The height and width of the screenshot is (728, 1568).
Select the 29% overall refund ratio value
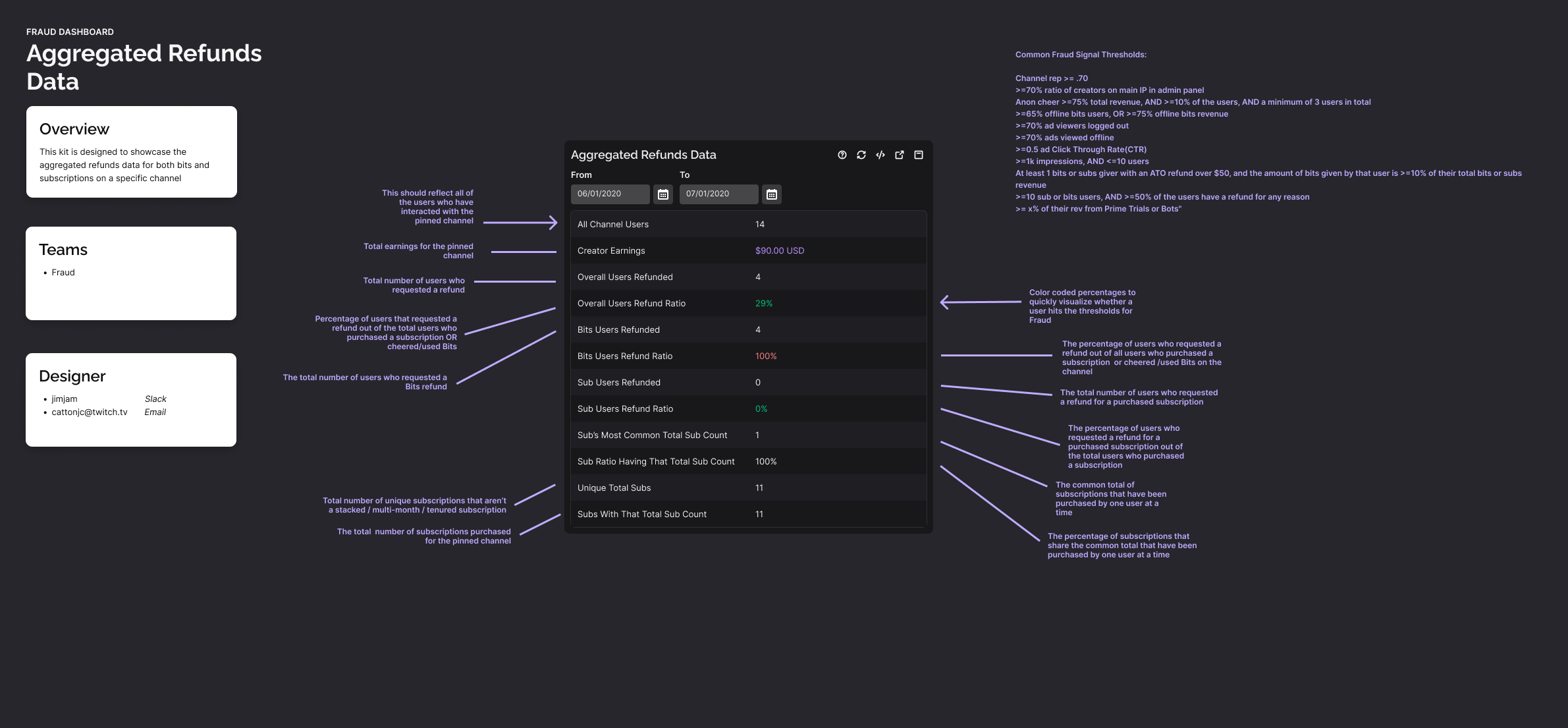click(764, 303)
